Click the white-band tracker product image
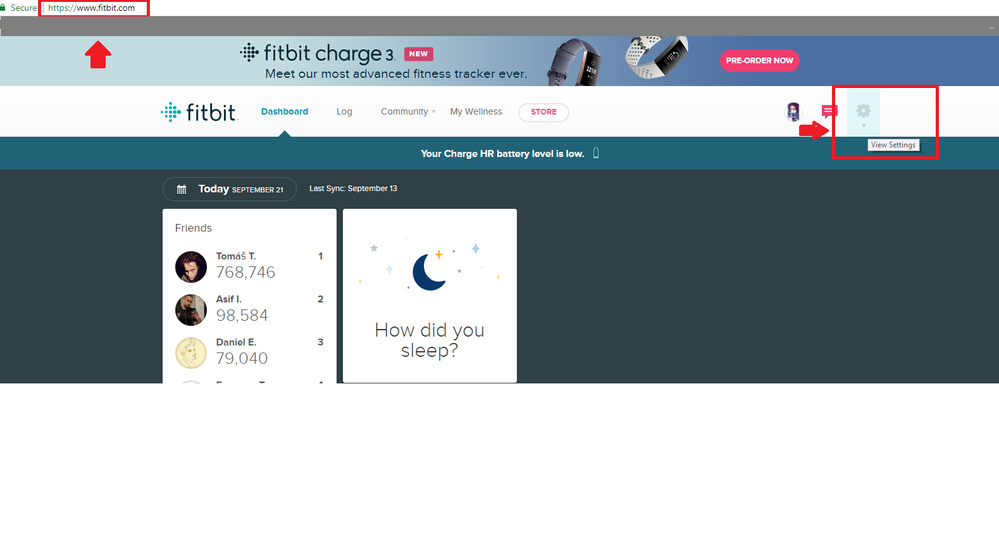The image size is (999, 541). click(x=656, y=57)
